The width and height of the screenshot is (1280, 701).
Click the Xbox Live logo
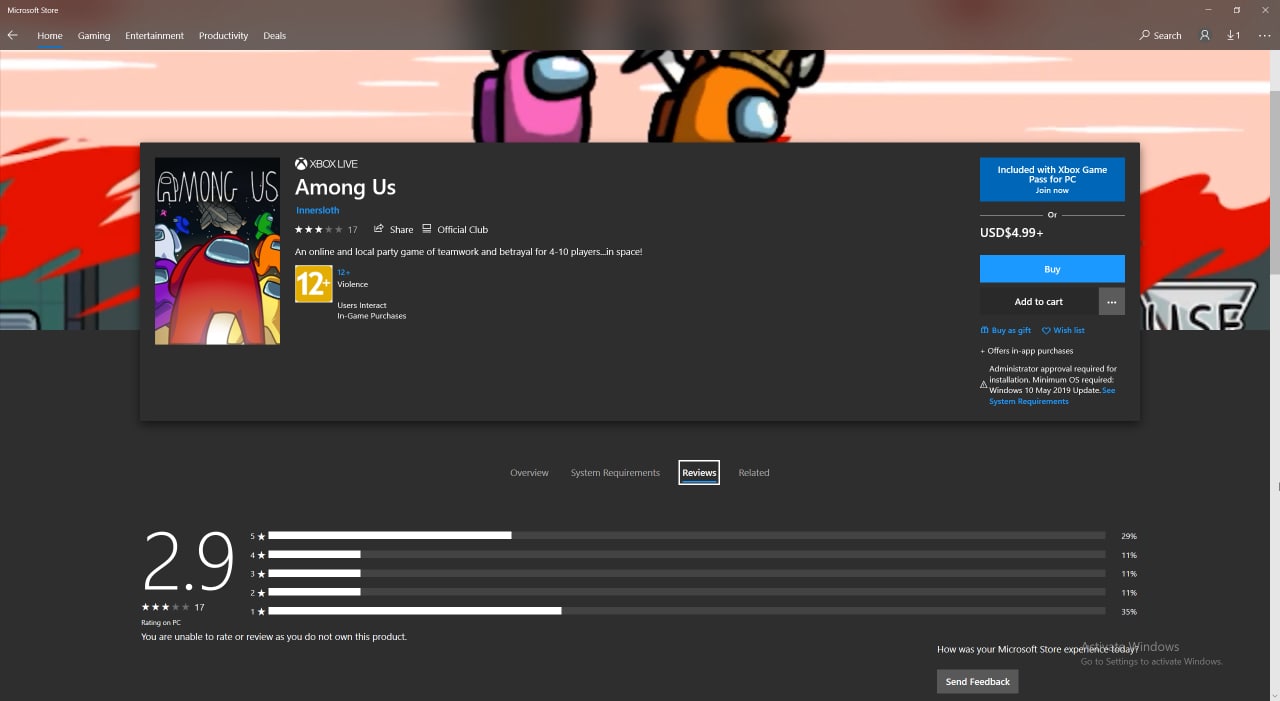pos(326,164)
